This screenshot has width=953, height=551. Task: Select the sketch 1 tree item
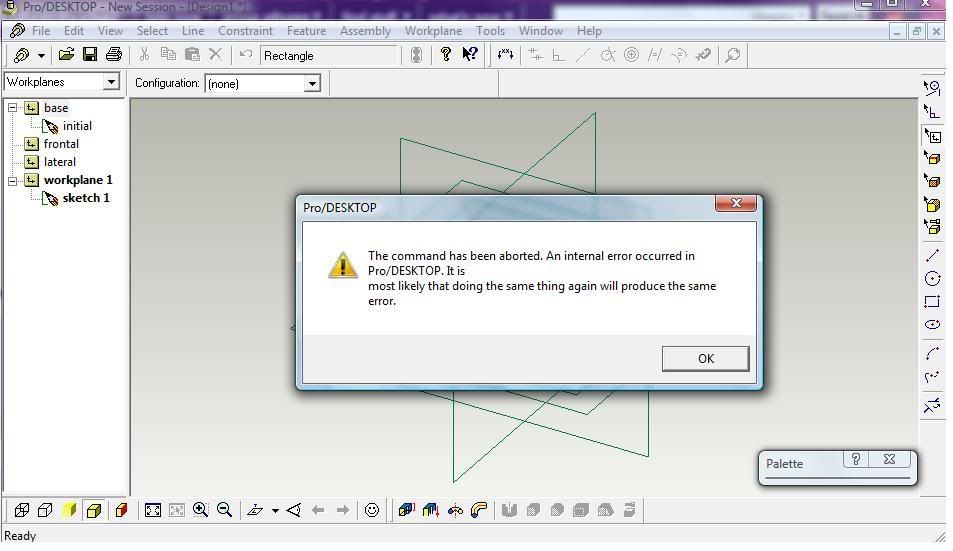[x=86, y=198]
